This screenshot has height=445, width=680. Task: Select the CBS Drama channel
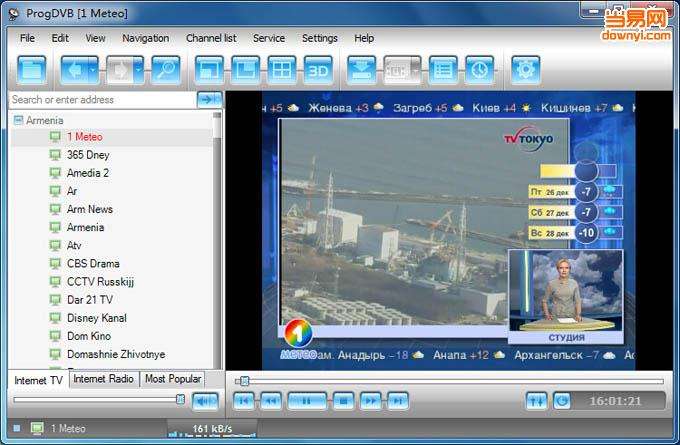point(93,264)
